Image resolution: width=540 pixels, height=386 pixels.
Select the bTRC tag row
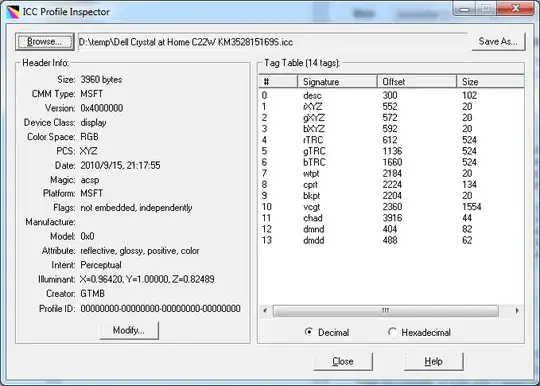pyautogui.click(x=391, y=162)
